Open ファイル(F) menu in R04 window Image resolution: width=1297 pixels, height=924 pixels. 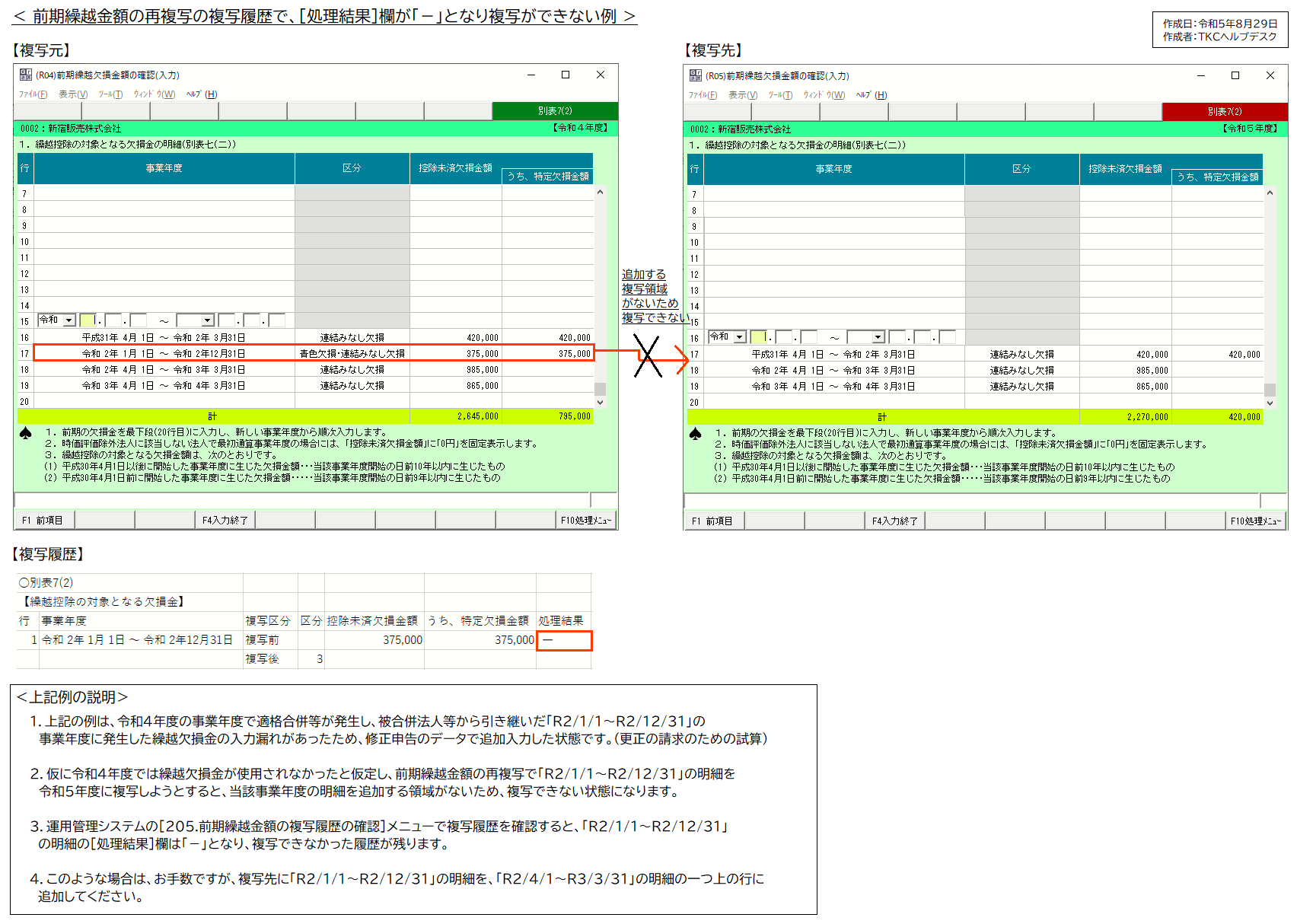(x=33, y=94)
